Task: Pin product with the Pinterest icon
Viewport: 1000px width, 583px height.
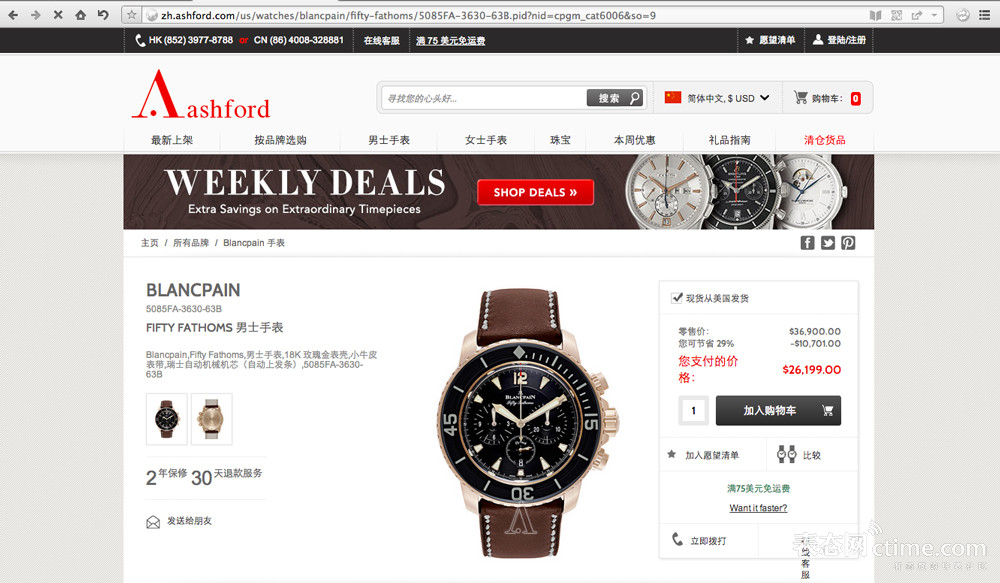Action: point(848,243)
